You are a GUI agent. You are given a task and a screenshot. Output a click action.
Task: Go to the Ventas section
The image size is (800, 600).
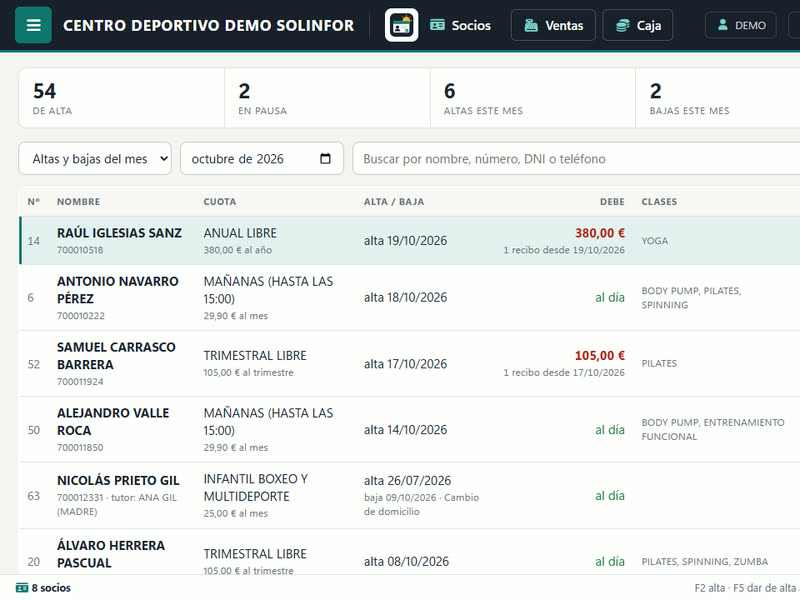click(553, 25)
